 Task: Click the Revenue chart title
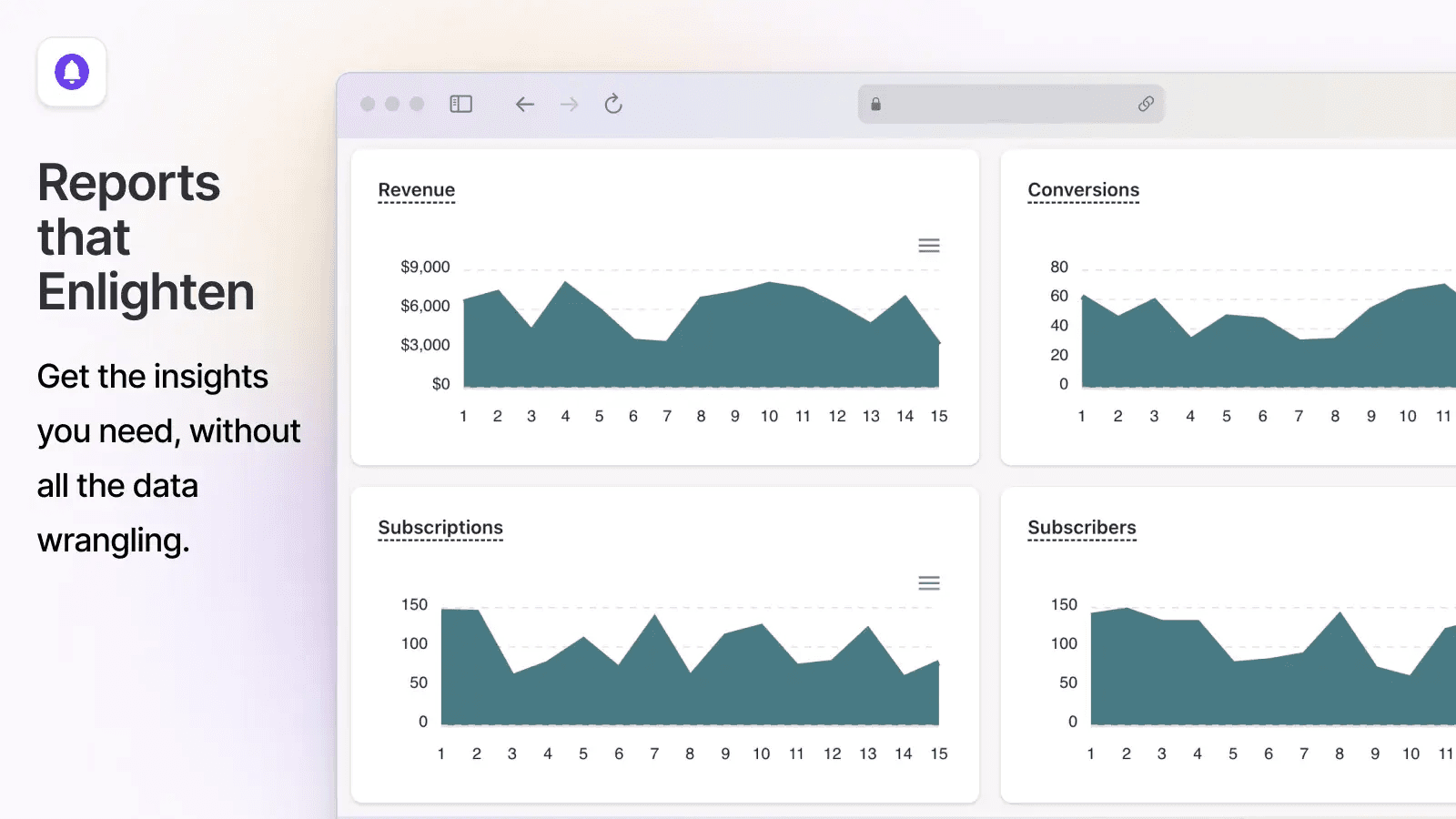coord(417,190)
